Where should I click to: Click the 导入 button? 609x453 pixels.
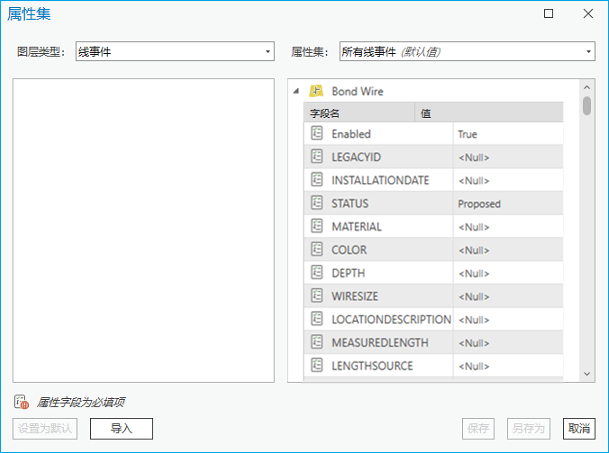pyautogui.click(x=121, y=428)
